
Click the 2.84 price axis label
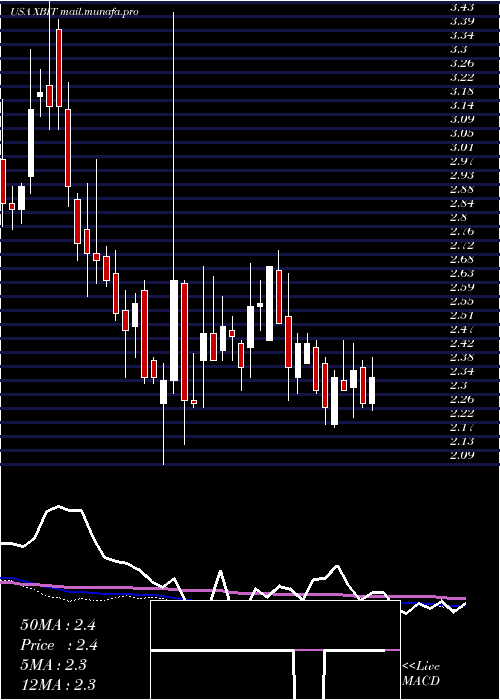pyautogui.click(x=462, y=203)
